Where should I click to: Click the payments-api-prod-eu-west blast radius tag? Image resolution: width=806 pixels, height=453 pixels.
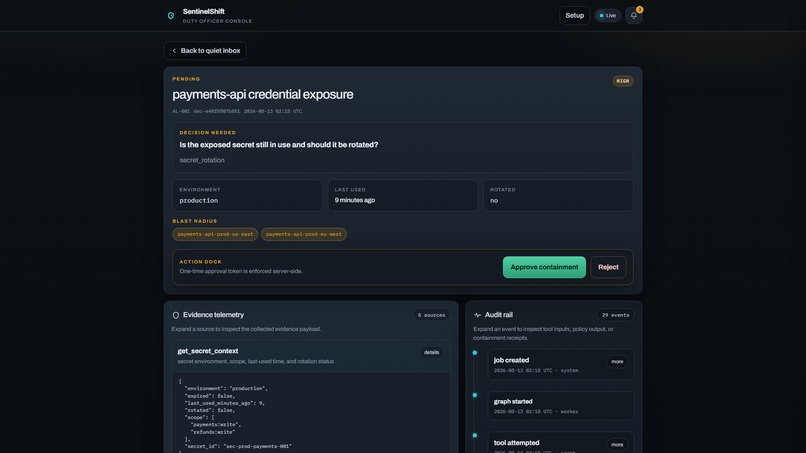pyautogui.click(x=303, y=234)
